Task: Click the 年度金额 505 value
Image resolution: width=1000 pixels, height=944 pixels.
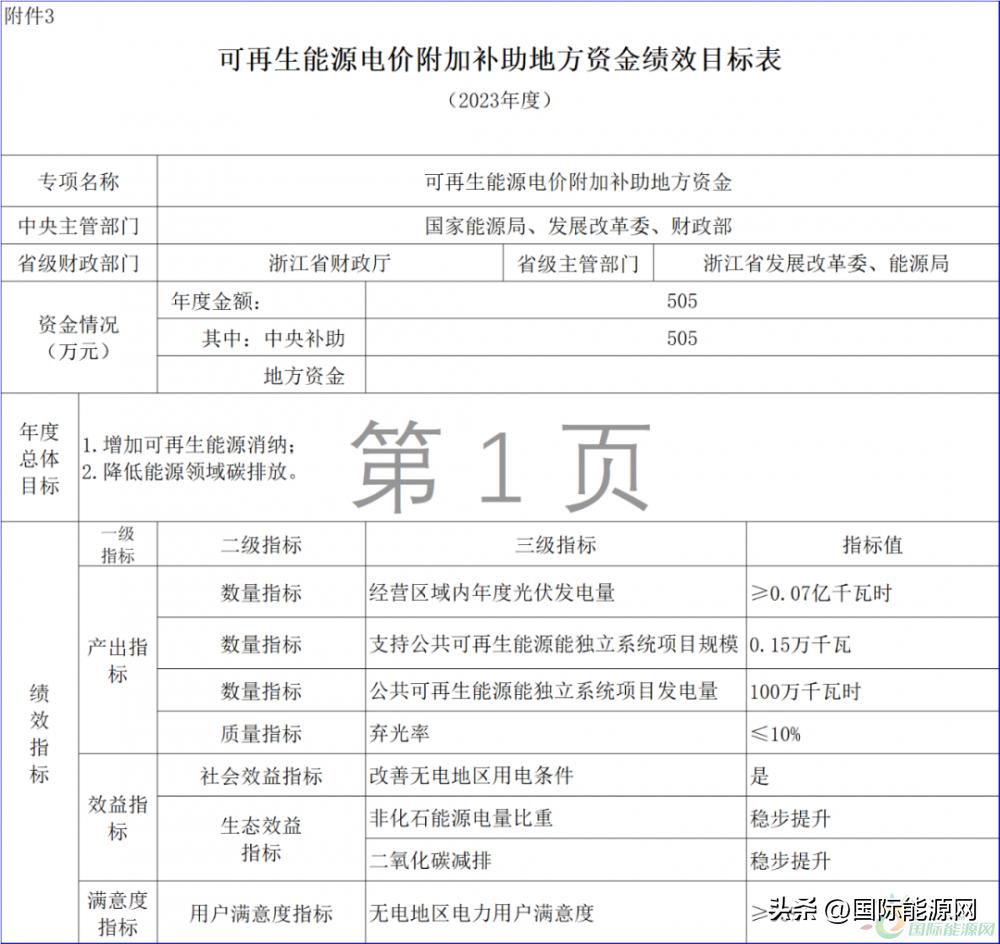Action: tap(680, 302)
